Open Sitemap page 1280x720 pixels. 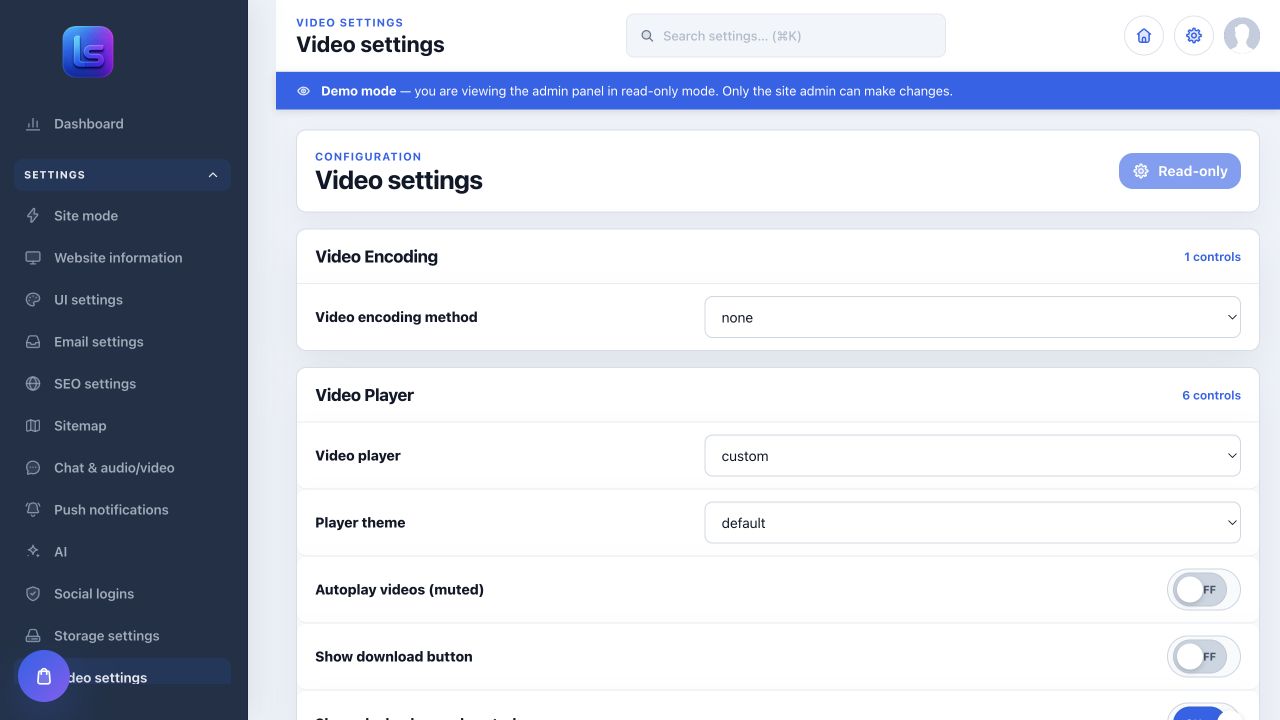point(122,426)
